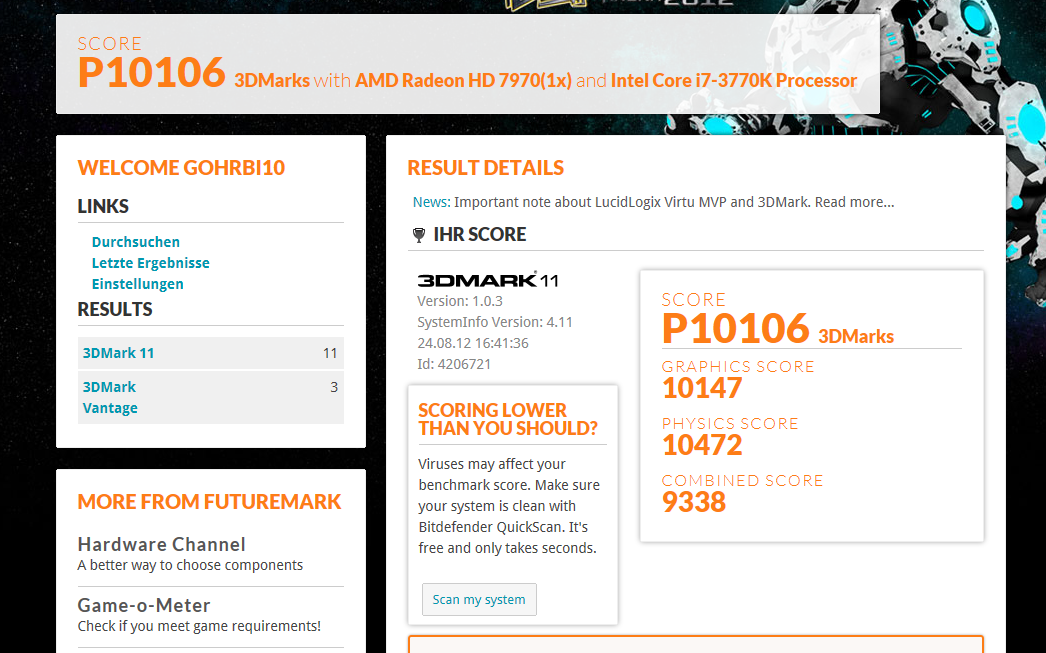Click Intel Core i7-3770K Processor text
Screen dimensions: 1046x653
734,81
